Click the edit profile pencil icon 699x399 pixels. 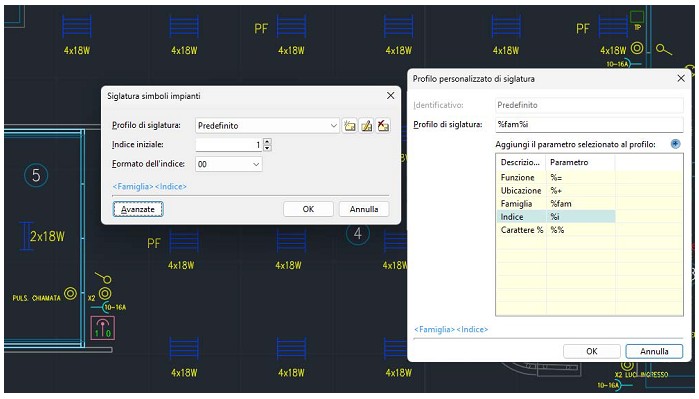click(x=366, y=126)
